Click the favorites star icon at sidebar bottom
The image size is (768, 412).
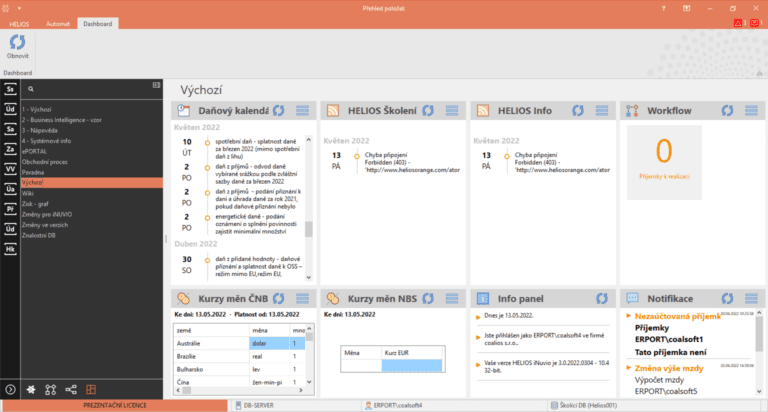[x=31, y=390]
